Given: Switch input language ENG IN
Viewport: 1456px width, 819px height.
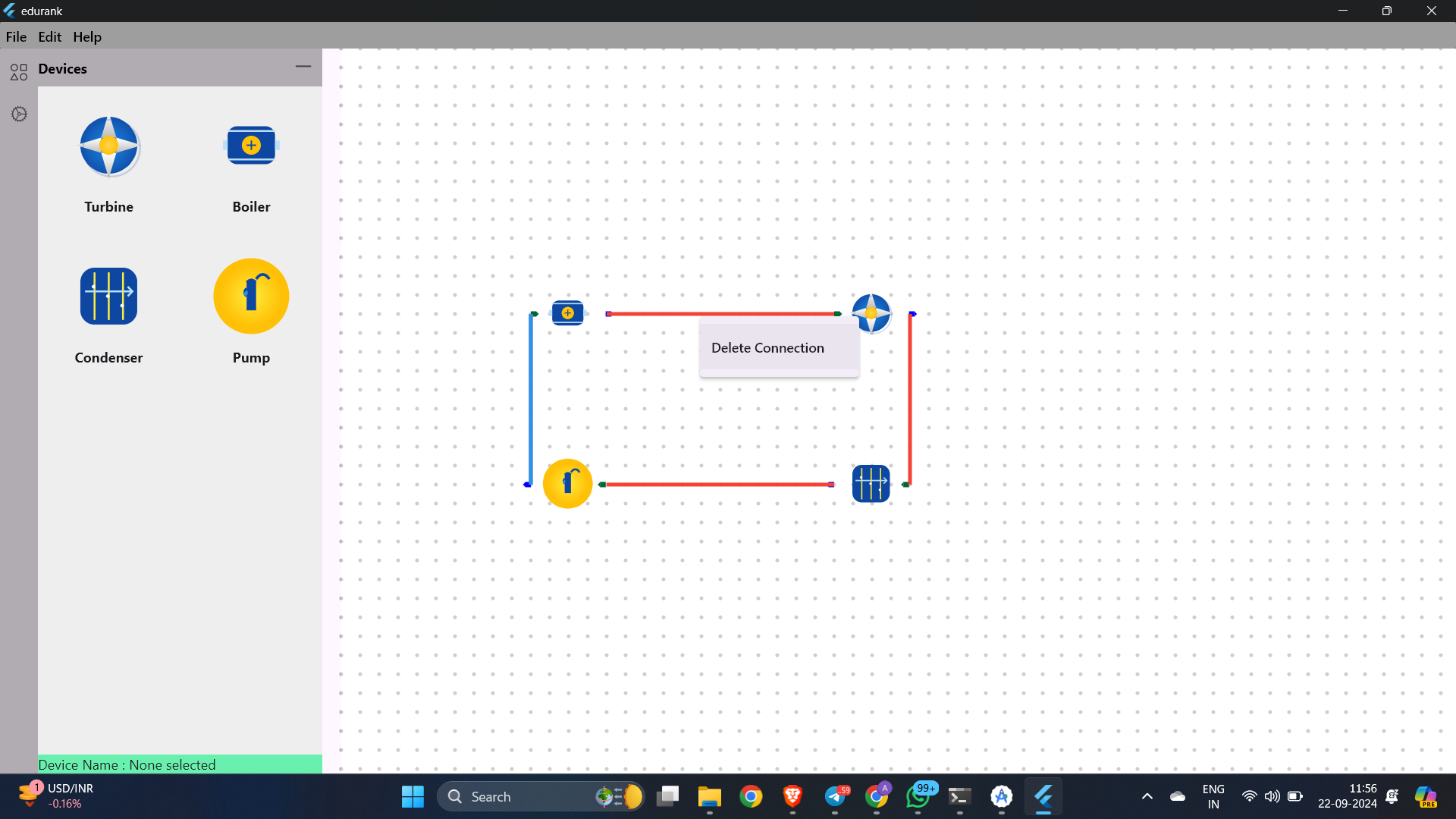Looking at the screenshot, I should [1213, 796].
